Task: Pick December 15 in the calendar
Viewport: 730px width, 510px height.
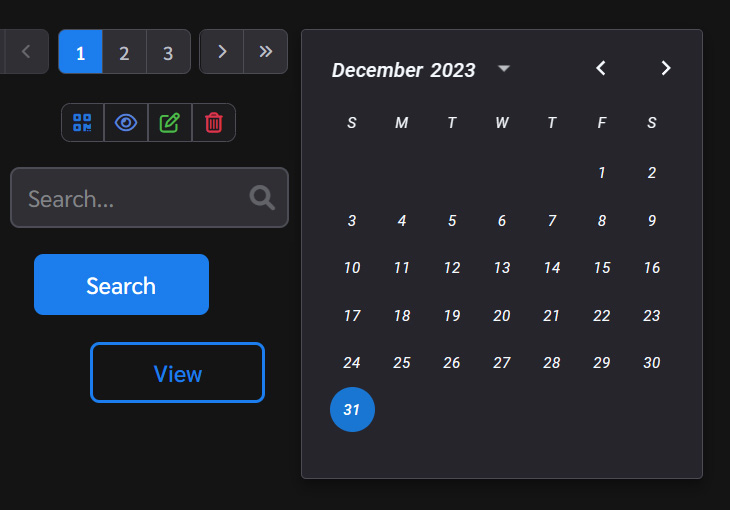Action: pyautogui.click(x=602, y=268)
